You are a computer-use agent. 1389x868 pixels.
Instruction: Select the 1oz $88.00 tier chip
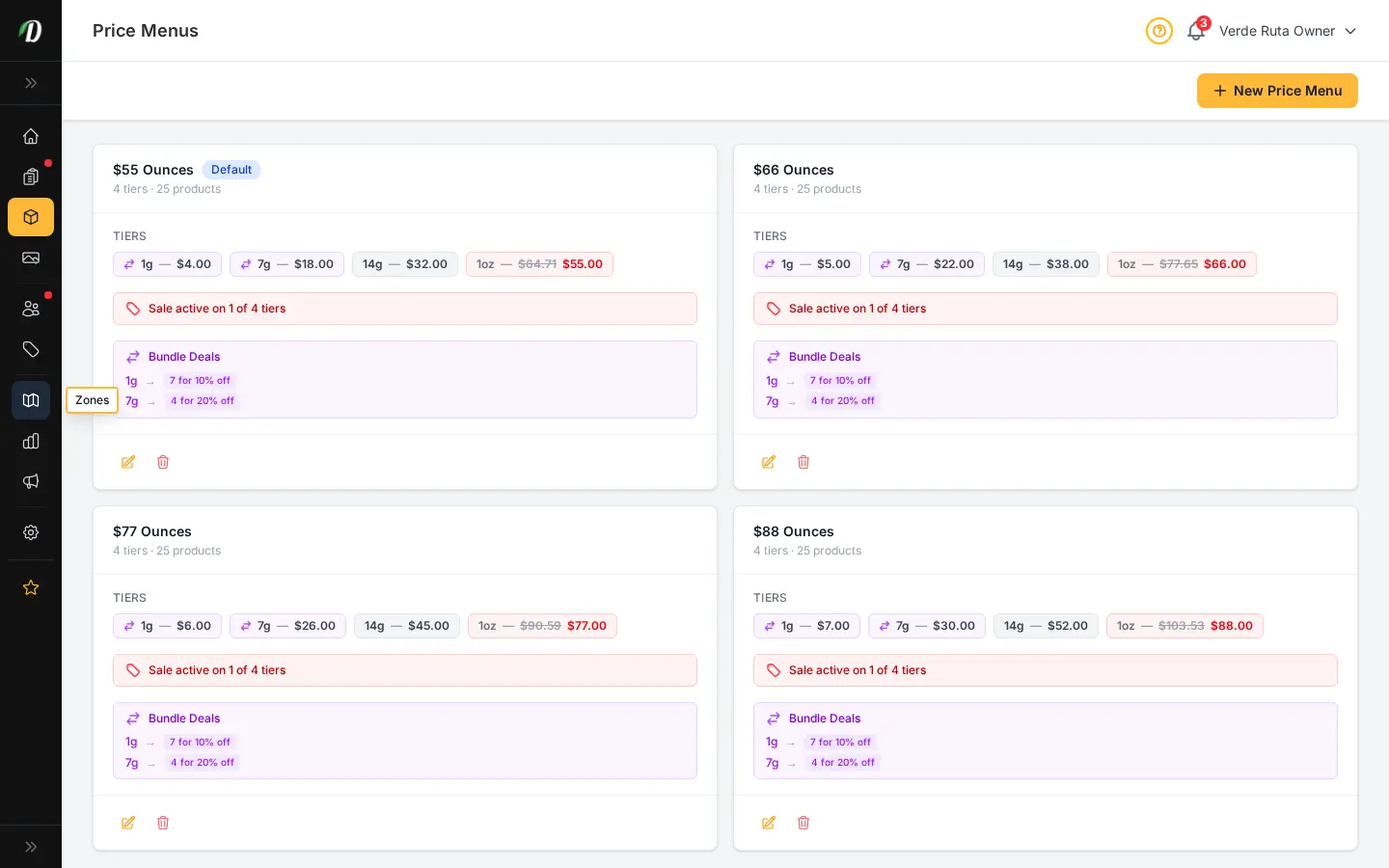pos(1185,626)
